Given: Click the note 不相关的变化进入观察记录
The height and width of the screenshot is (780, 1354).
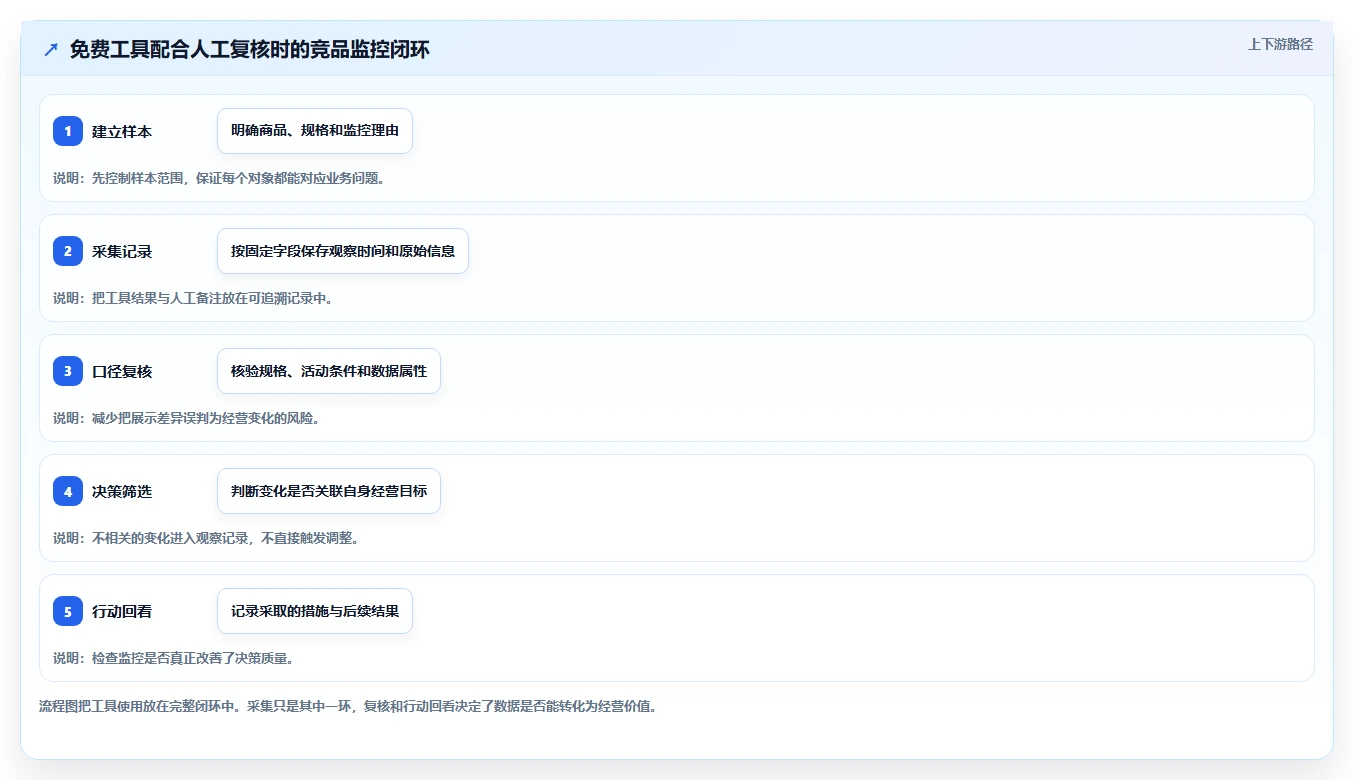Looking at the screenshot, I should (x=169, y=538).
